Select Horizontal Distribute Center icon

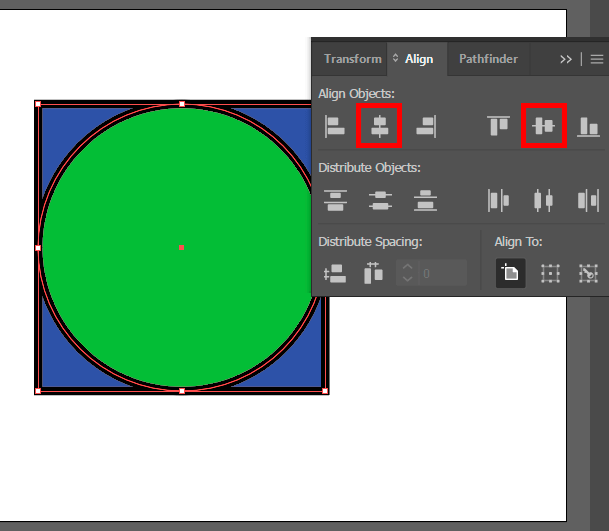pyautogui.click(x=543, y=200)
